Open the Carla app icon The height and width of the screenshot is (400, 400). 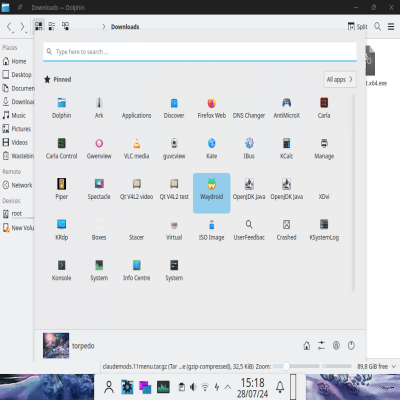pyautogui.click(x=324, y=108)
